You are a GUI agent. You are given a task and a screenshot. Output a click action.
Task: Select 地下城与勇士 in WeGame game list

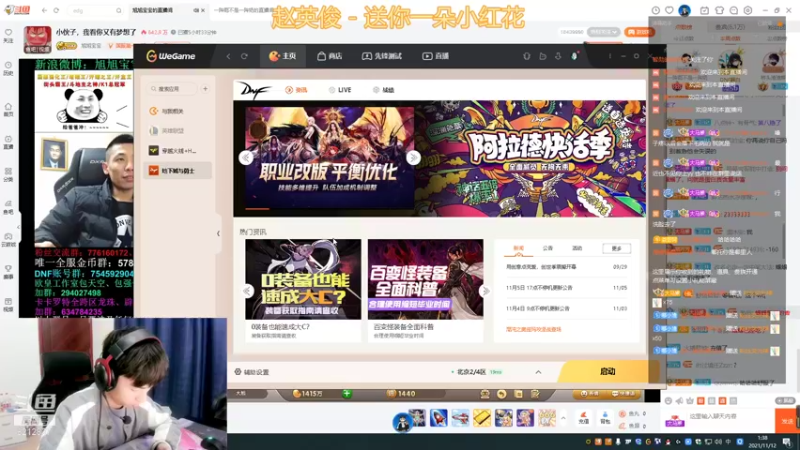(x=178, y=170)
